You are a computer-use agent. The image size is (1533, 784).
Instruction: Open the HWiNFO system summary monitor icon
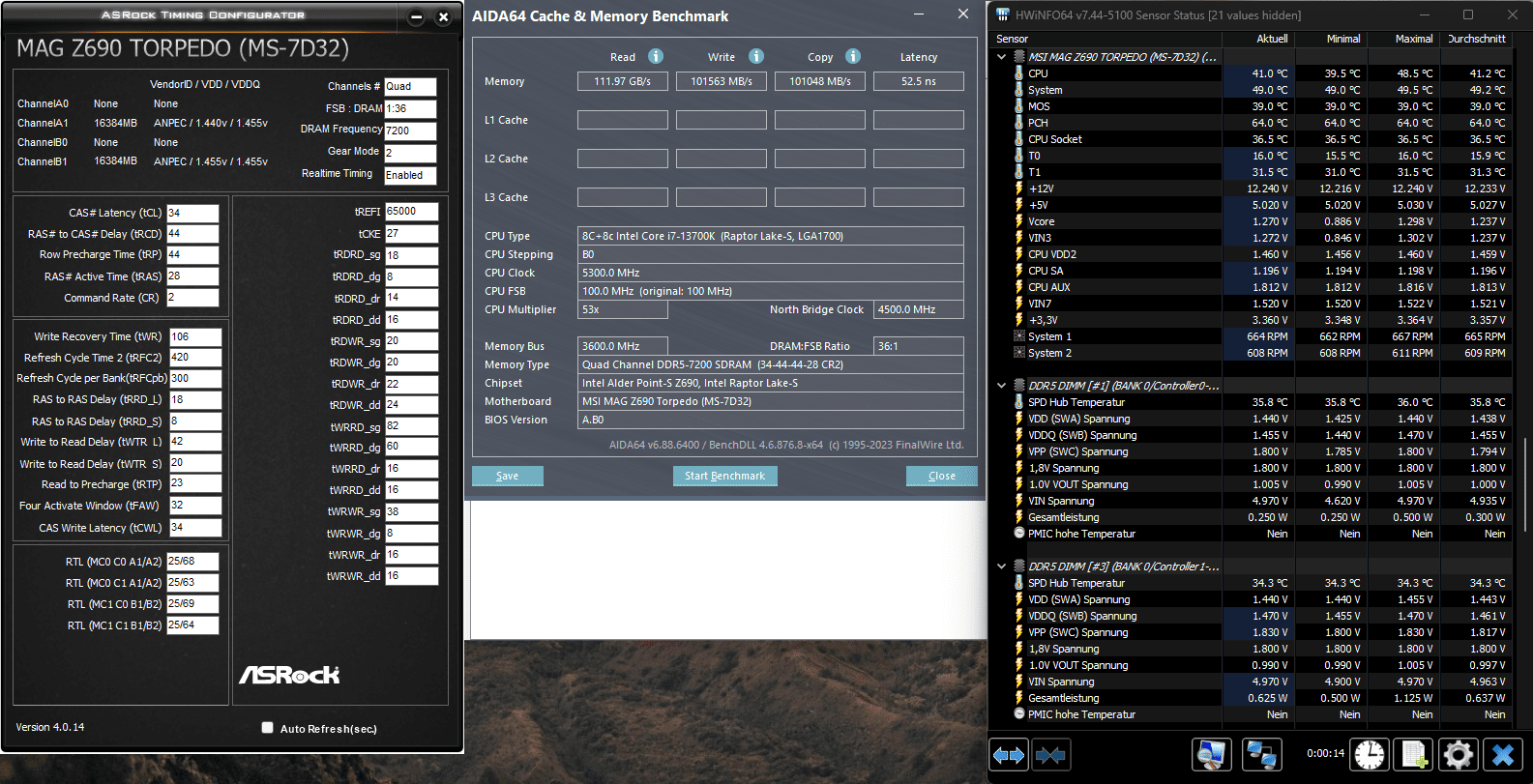coord(1212,755)
